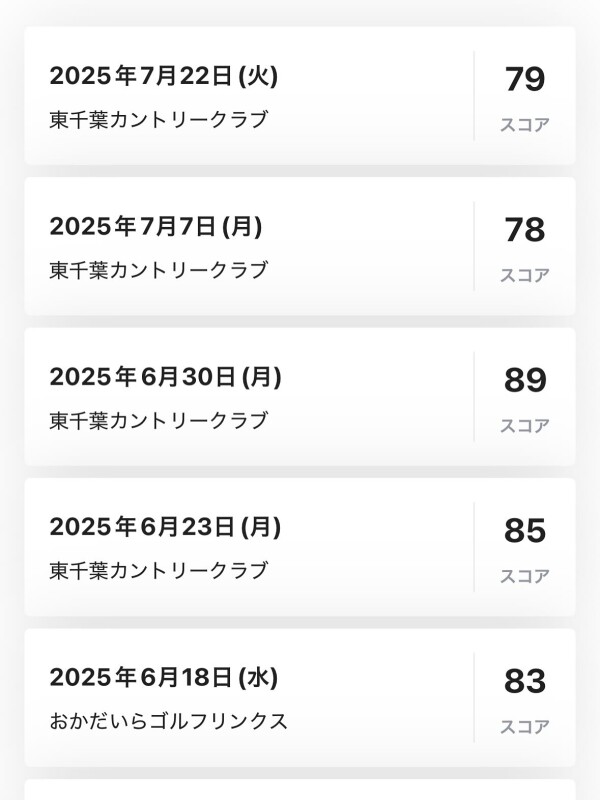This screenshot has width=600, height=800.
Task: Select the 2025年6月30日 (月) date heading
Action: tap(165, 377)
